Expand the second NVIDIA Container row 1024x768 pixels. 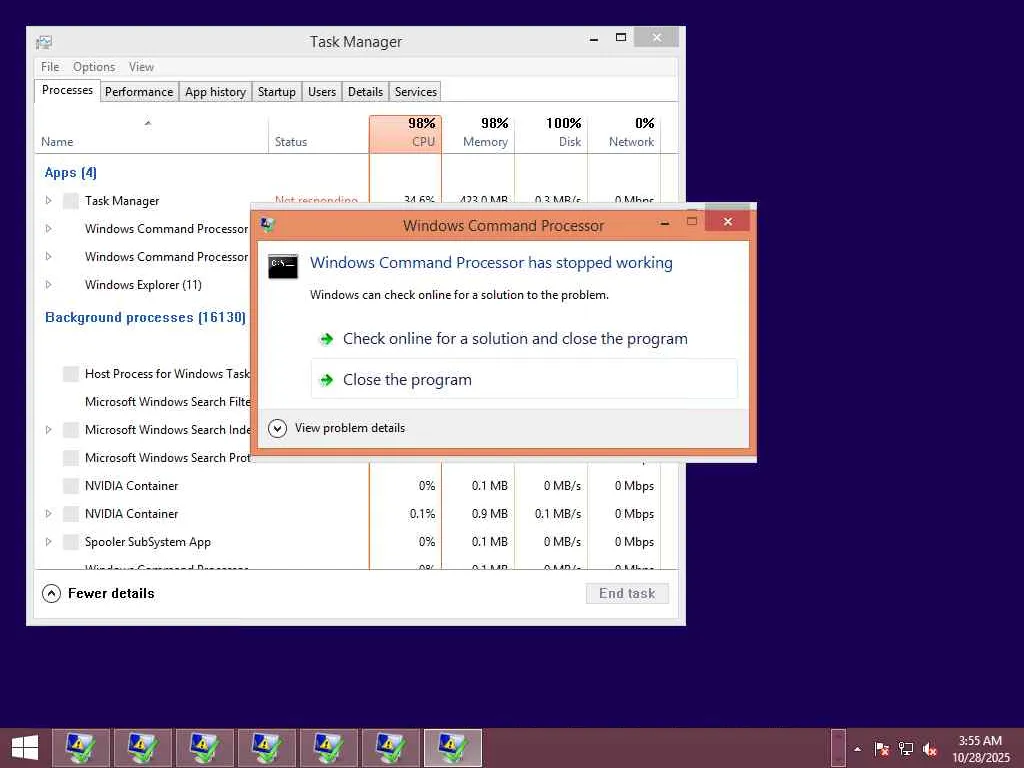[x=48, y=513]
